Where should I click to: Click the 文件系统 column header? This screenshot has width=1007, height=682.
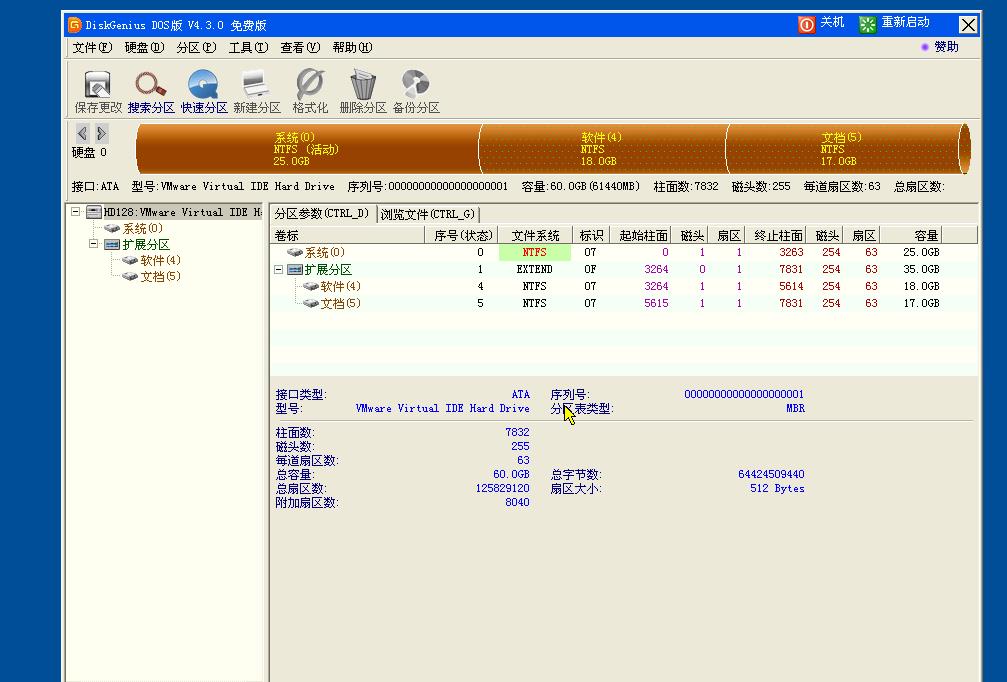pyautogui.click(x=536, y=235)
